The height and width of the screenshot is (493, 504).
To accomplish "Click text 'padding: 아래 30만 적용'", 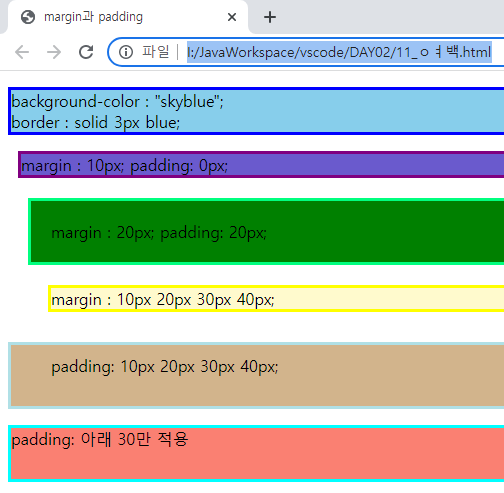I will click(x=100, y=439).
